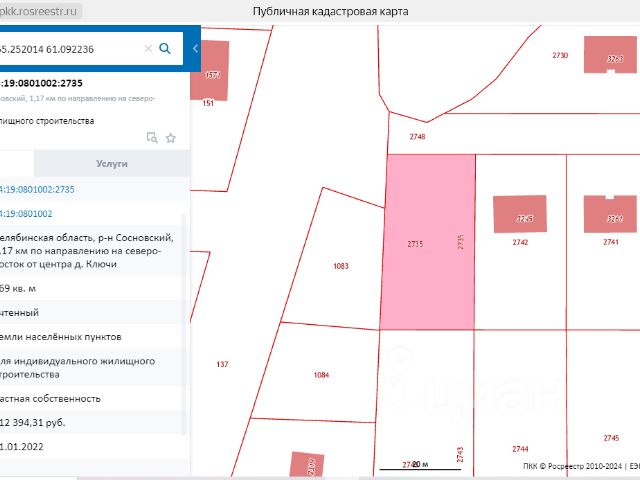Click the ПКК © Росреестр 2010-2024 copyright
This screenshot has width=640, height=480.
point(572,466)
